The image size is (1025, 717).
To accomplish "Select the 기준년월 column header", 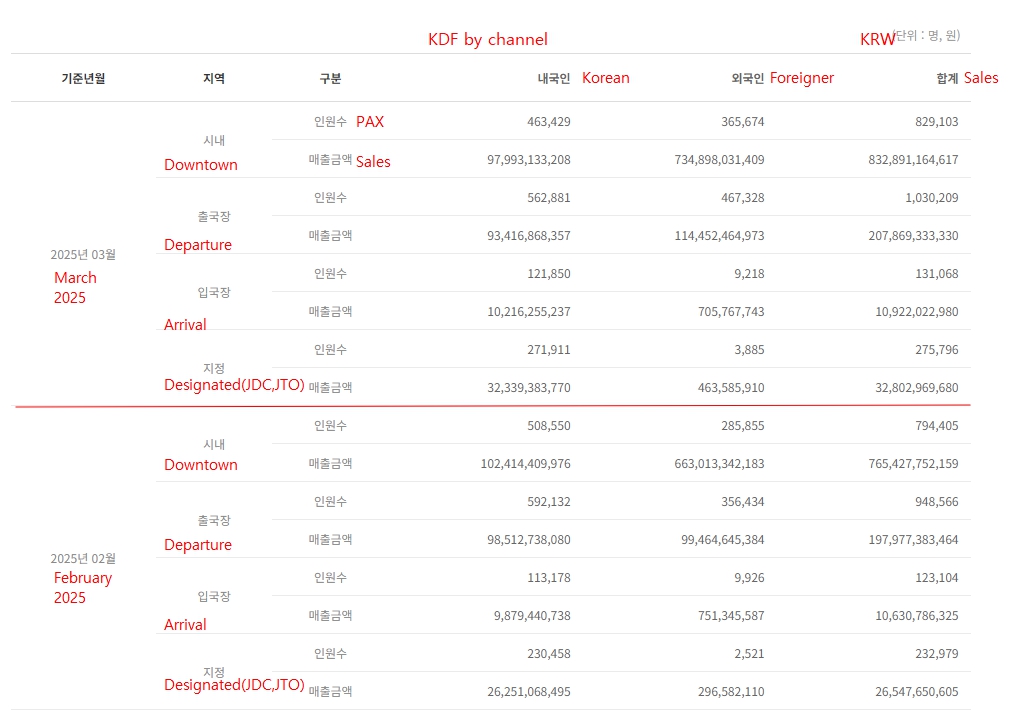I will pos(83,78).
